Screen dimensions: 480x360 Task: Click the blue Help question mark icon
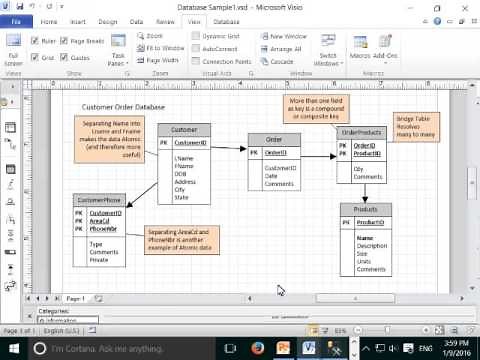[x=437, y=22]
